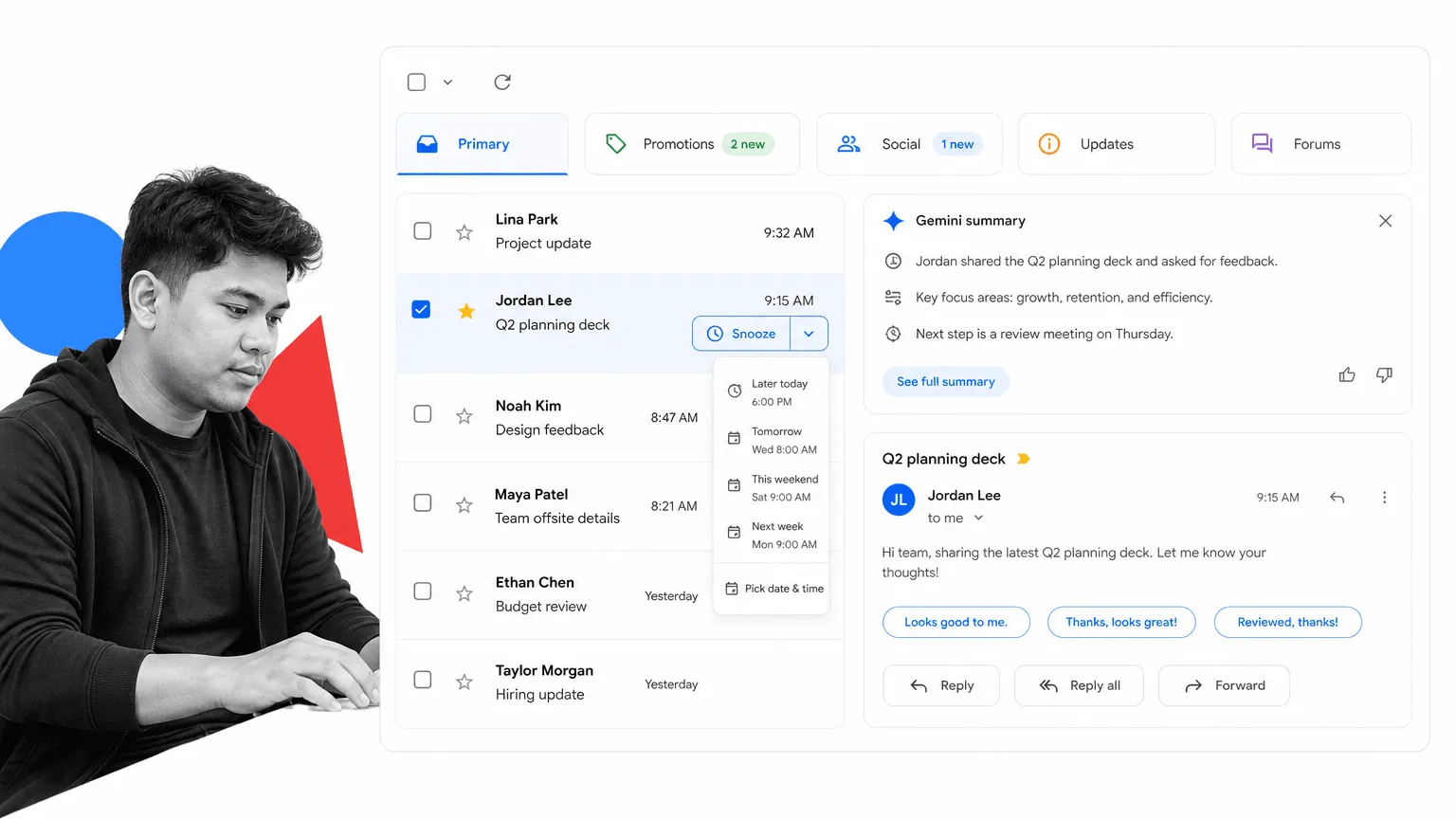Click the JL sender avatar
This screenshot has width=1456, height=819.
[x=899, y=500]
